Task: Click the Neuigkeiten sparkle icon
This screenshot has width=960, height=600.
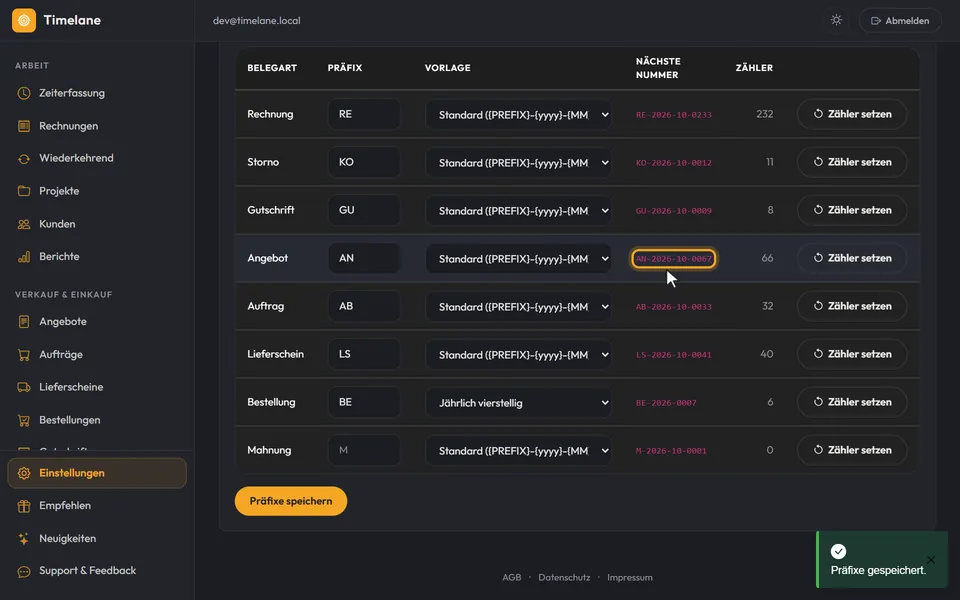Action: pos(24,539)
